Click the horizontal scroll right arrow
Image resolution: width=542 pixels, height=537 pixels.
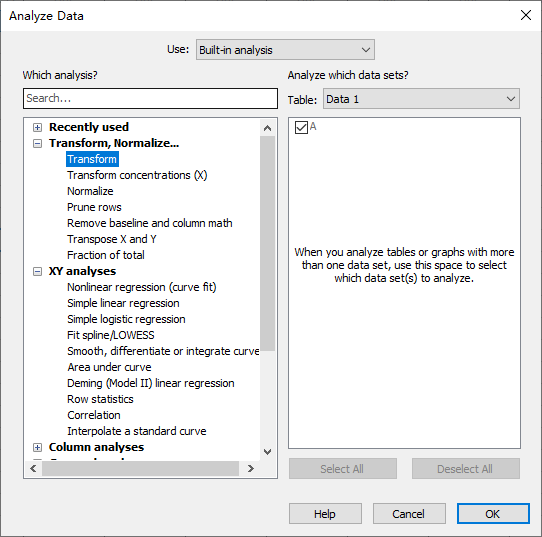251,469
